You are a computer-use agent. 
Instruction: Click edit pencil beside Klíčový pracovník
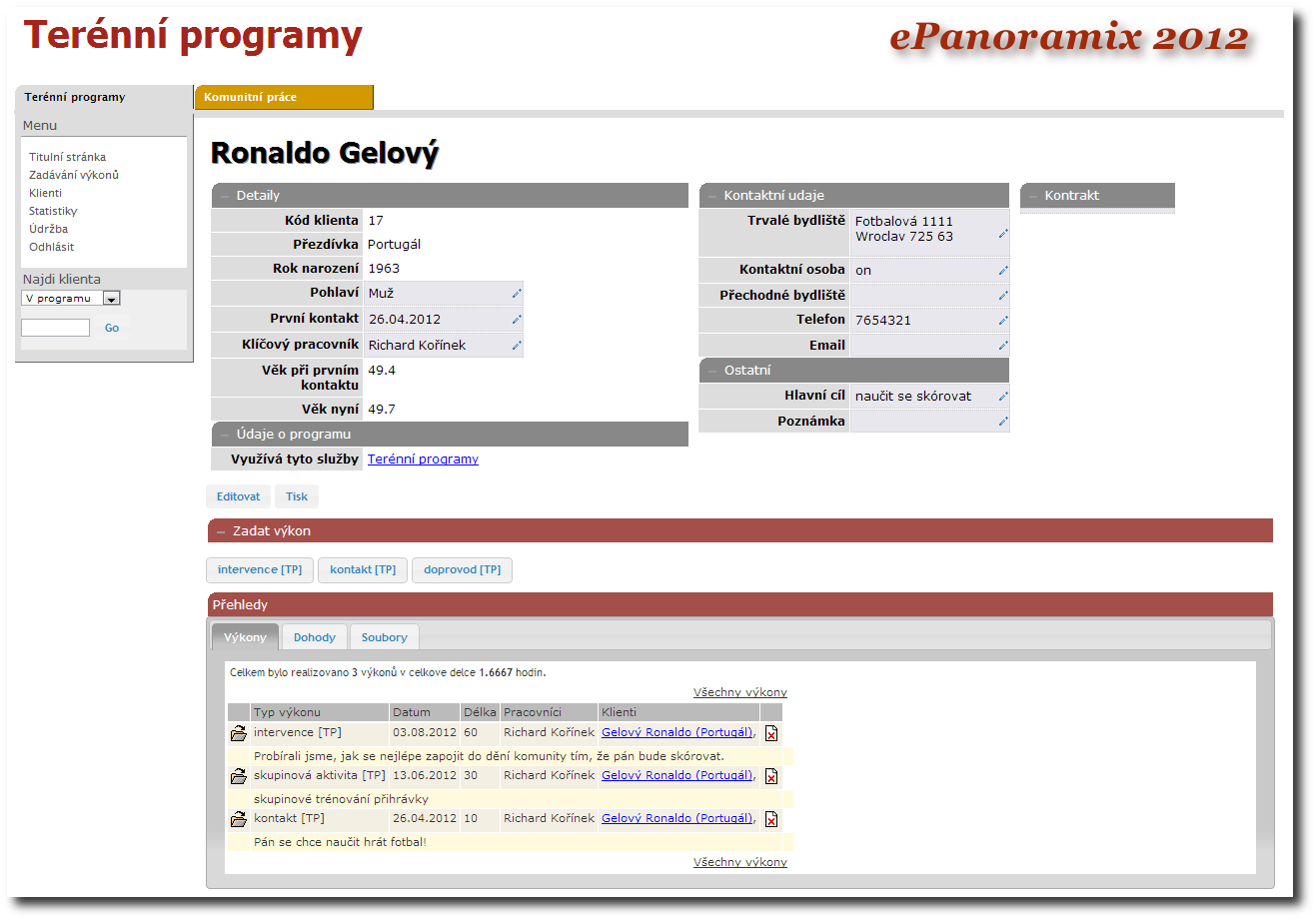pos(517,346)
